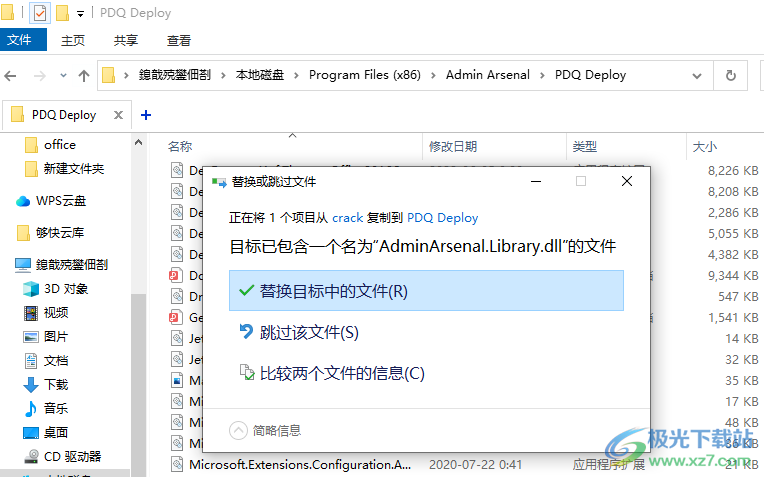Click the music note icon
The height and width of the screenshot is (477, 764).
pyautogui.click(x=31, y=408)
